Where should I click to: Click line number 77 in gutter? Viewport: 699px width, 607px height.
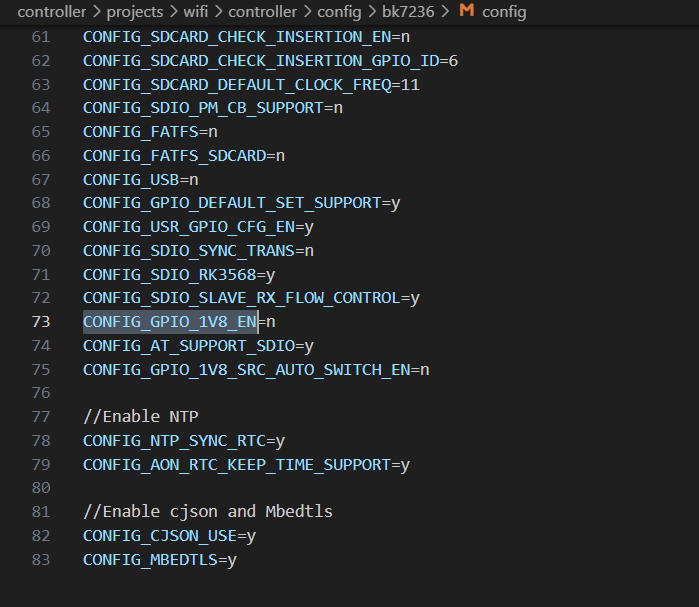point(41,416)
